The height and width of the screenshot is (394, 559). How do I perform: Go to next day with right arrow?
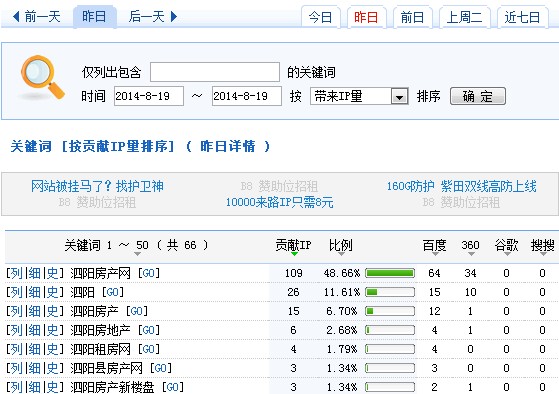pos(153,16)
